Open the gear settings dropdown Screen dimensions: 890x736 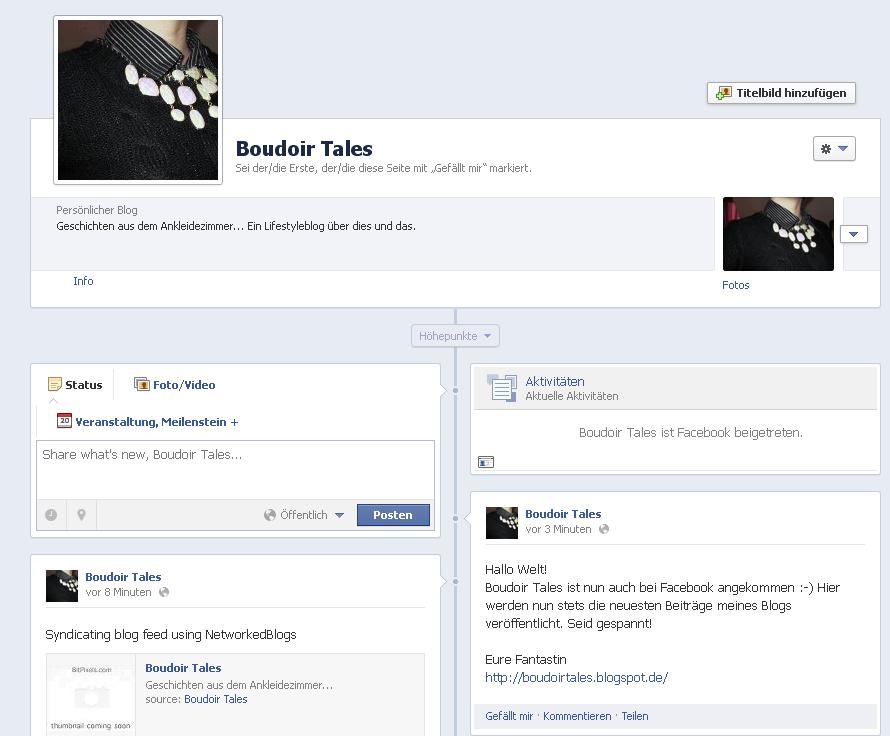pos(834,149)
